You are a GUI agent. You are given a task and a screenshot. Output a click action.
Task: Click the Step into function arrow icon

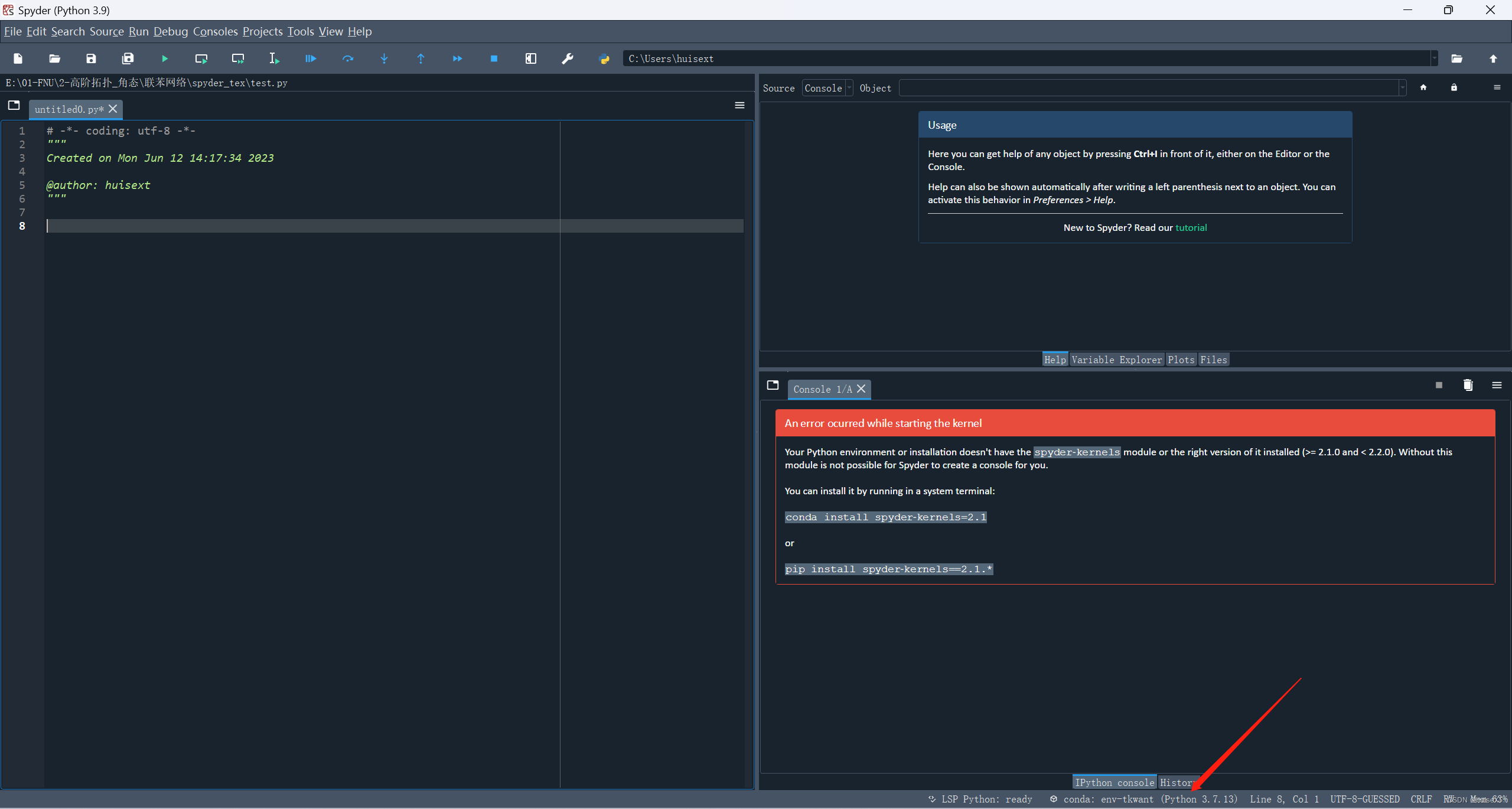[384, 58]
